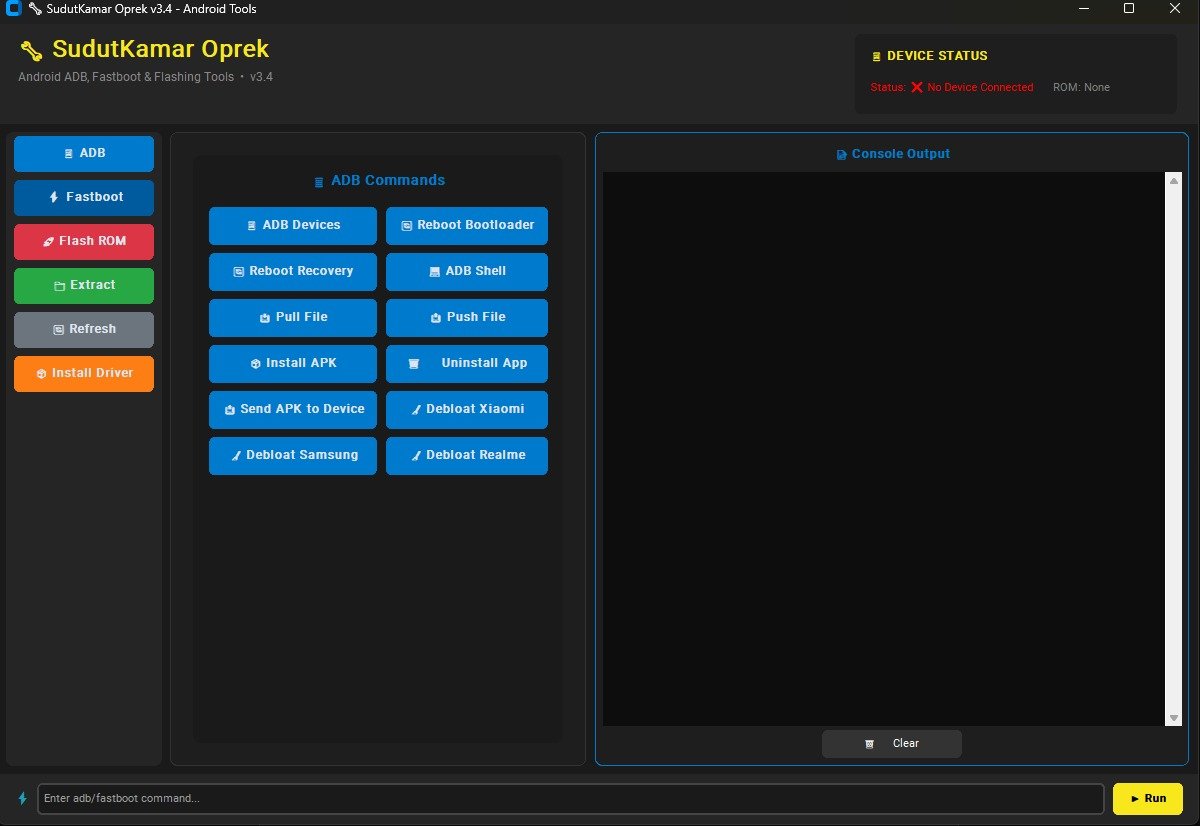
Task: Start the Debloat Xiaomi routine
Action: [466, 409]
